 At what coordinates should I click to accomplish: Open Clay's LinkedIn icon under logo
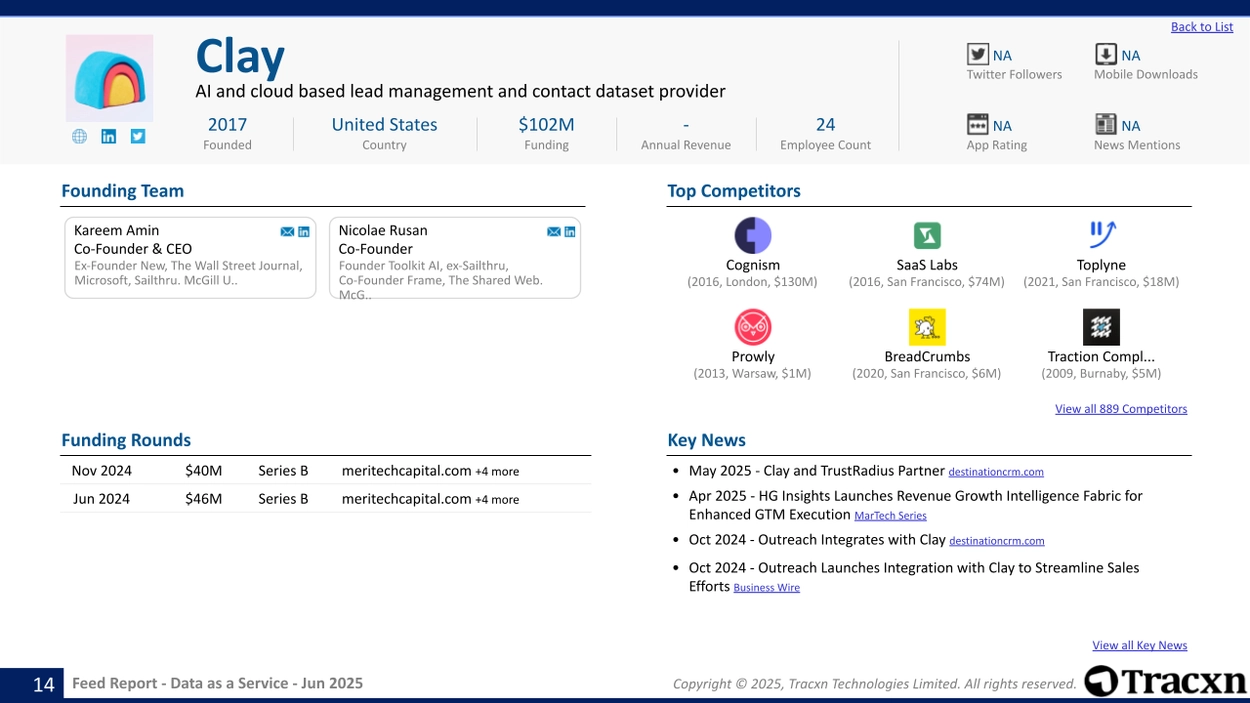pyautogui.click(x=108, y=136)
